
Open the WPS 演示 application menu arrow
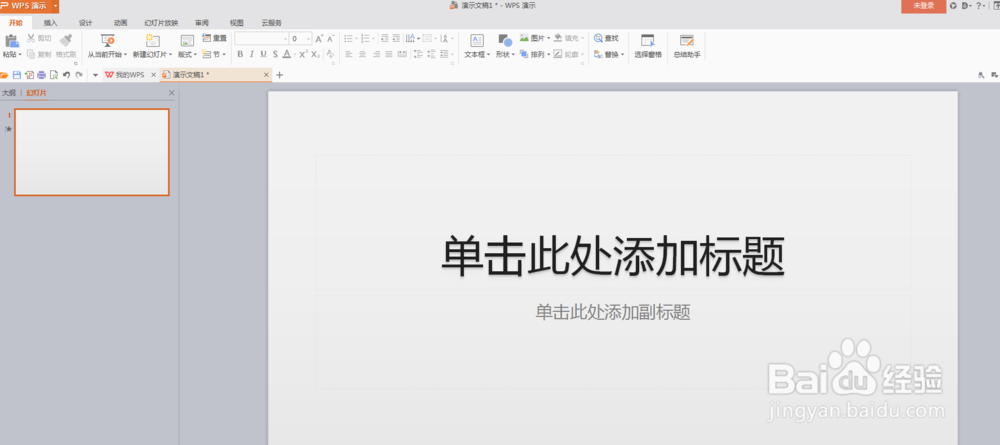point(55,6)
